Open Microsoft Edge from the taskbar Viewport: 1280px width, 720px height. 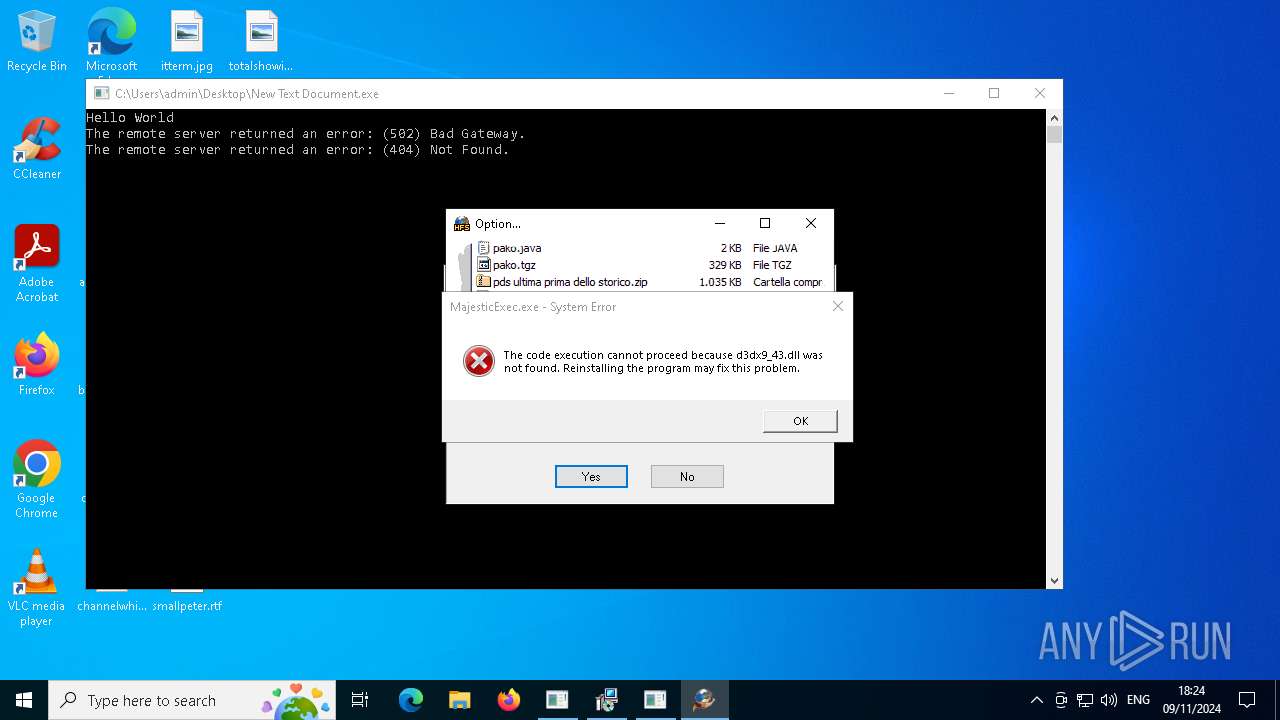[x=411, y=700]
